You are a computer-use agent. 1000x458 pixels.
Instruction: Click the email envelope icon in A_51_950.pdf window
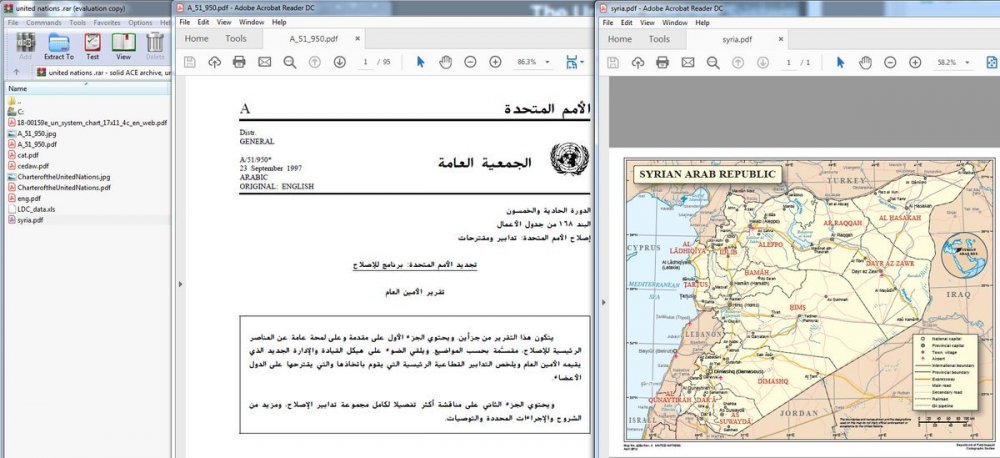(x=264, y=62)
